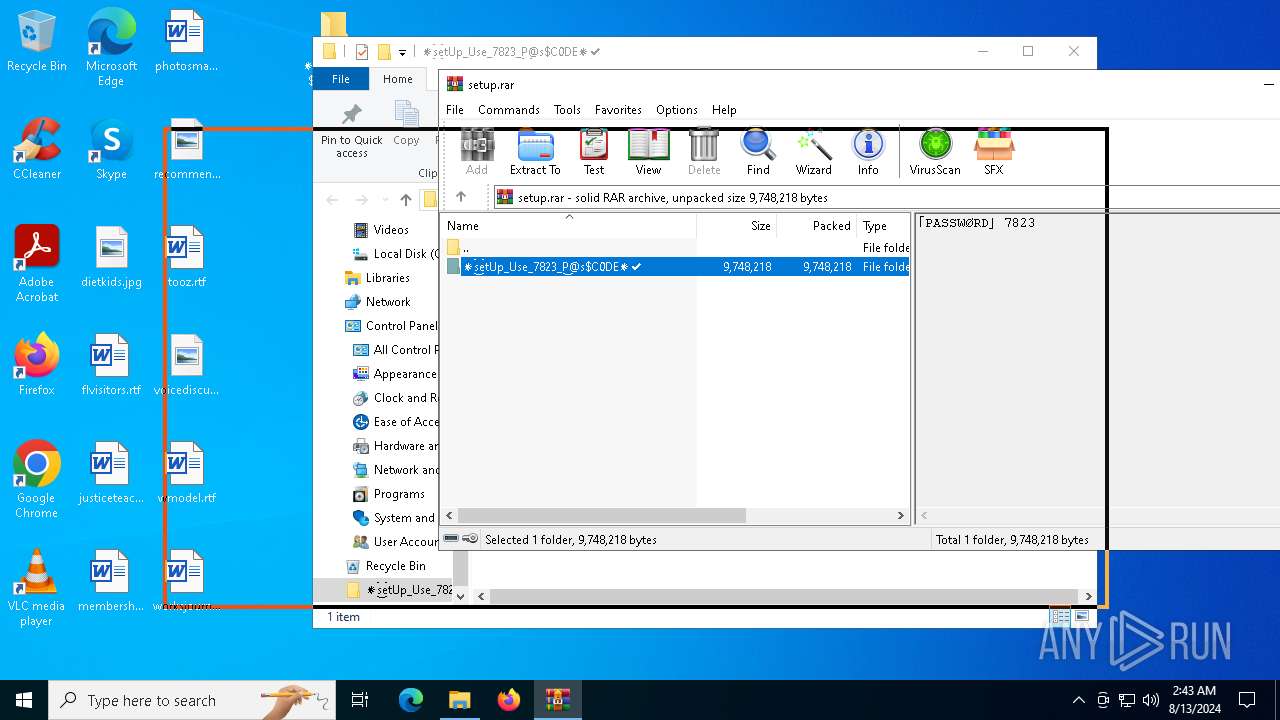
Task: Open Programs in Explorer tree
Action: (399, 494)
